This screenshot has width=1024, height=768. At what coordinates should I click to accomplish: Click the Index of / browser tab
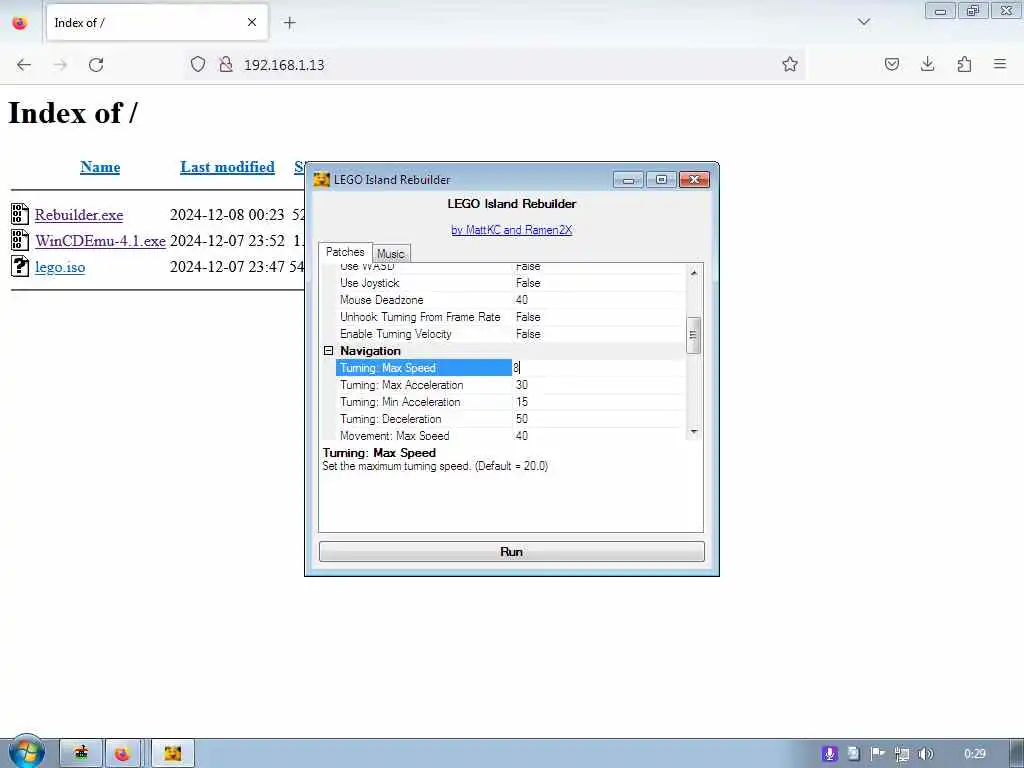157,23
